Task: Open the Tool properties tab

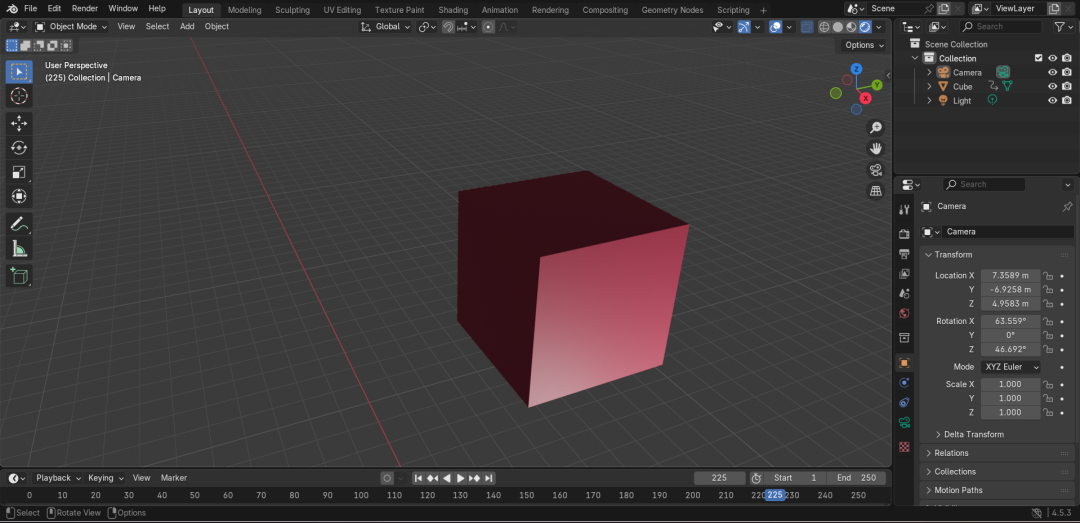Action: pyautogui.click(x=904, y=209)
